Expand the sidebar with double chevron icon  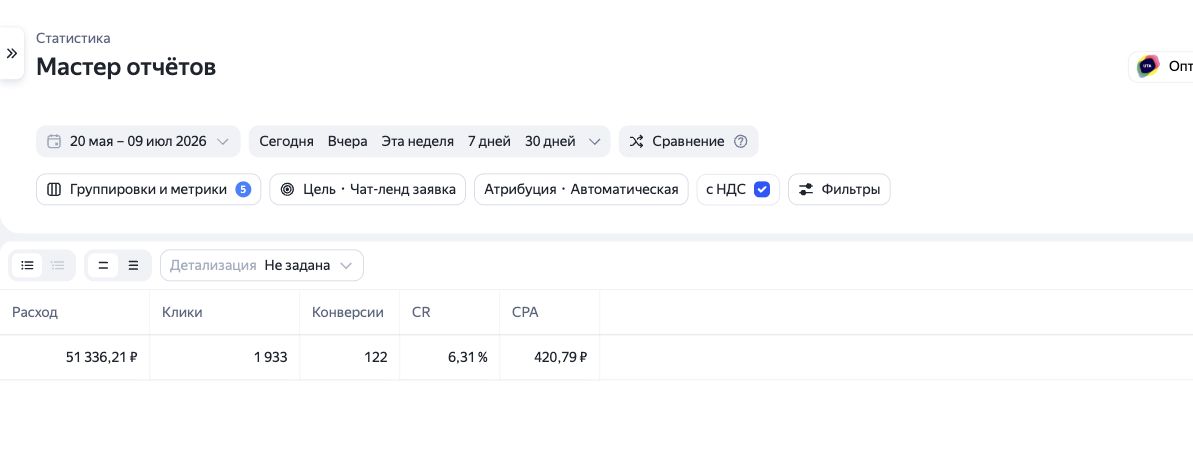tap(11, 53)
